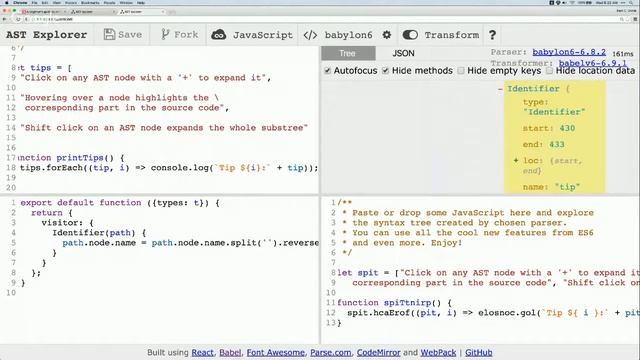This screenshot has width=640, height=360.
Task: Fork the current snippet
Action: click(x=179, y=35)
